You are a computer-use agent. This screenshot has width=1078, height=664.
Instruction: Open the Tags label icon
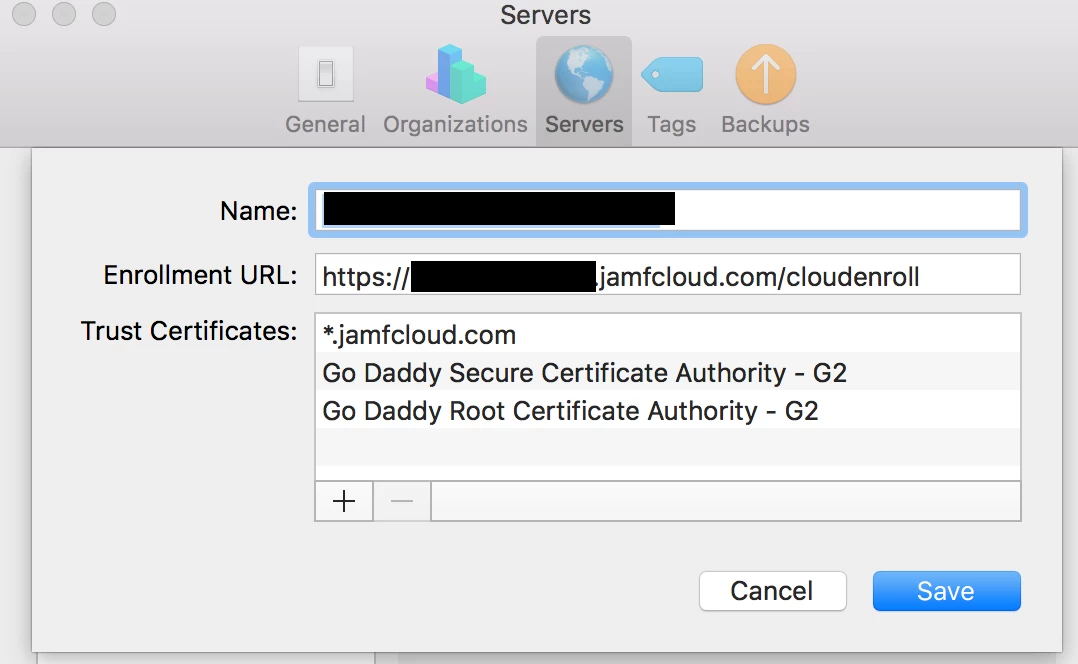[x=672, y=74]
